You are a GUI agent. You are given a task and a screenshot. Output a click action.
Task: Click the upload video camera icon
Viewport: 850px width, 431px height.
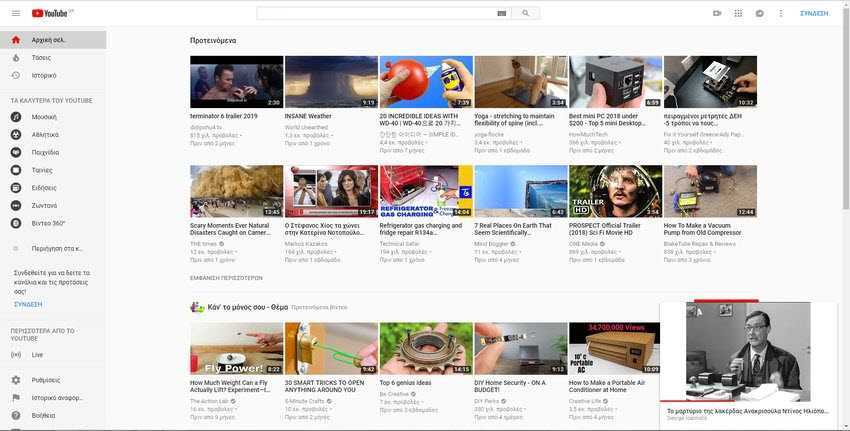point(717,13)
